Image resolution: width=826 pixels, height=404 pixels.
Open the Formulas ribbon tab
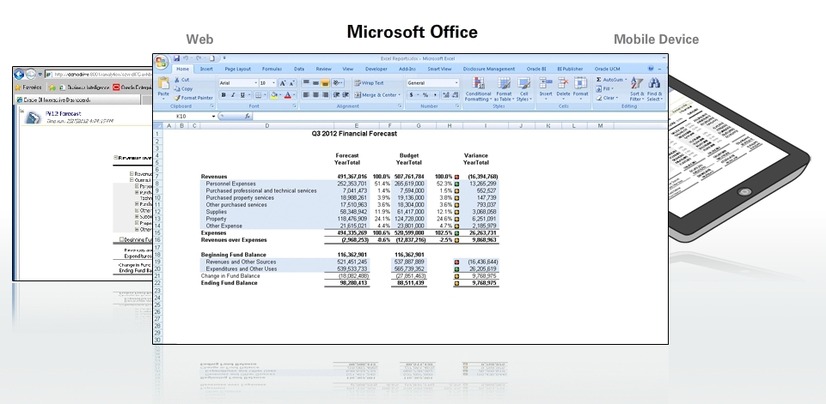[272, 69]
